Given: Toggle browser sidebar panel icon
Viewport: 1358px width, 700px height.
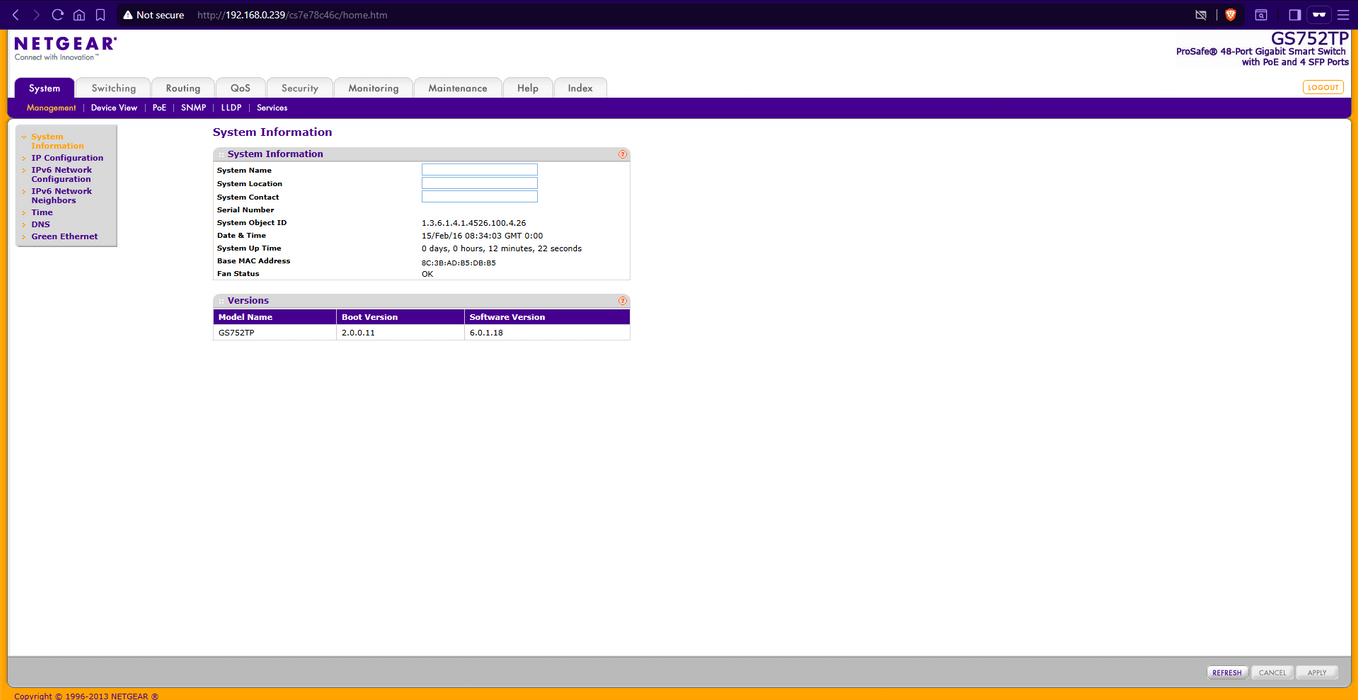Looking at the screenshot, I should (x=1294, y=15).
